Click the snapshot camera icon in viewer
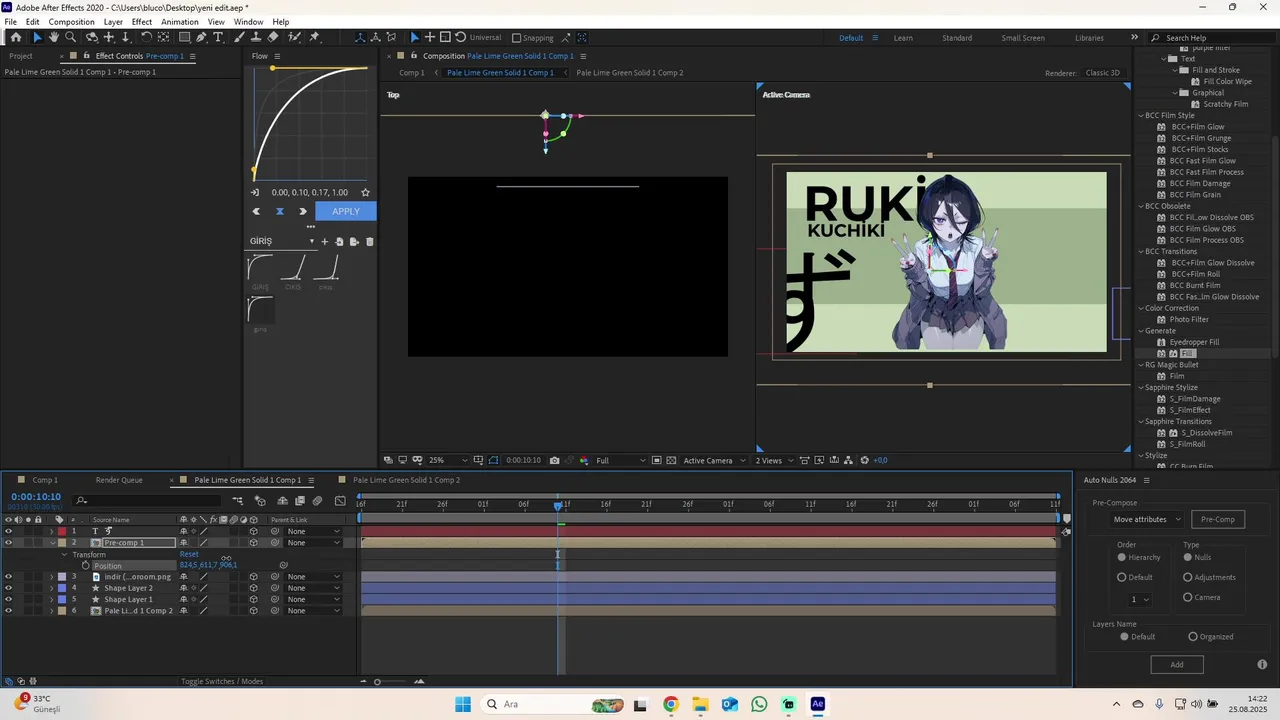Screen dimensions: 1280x720 click(x=554, y=460)
